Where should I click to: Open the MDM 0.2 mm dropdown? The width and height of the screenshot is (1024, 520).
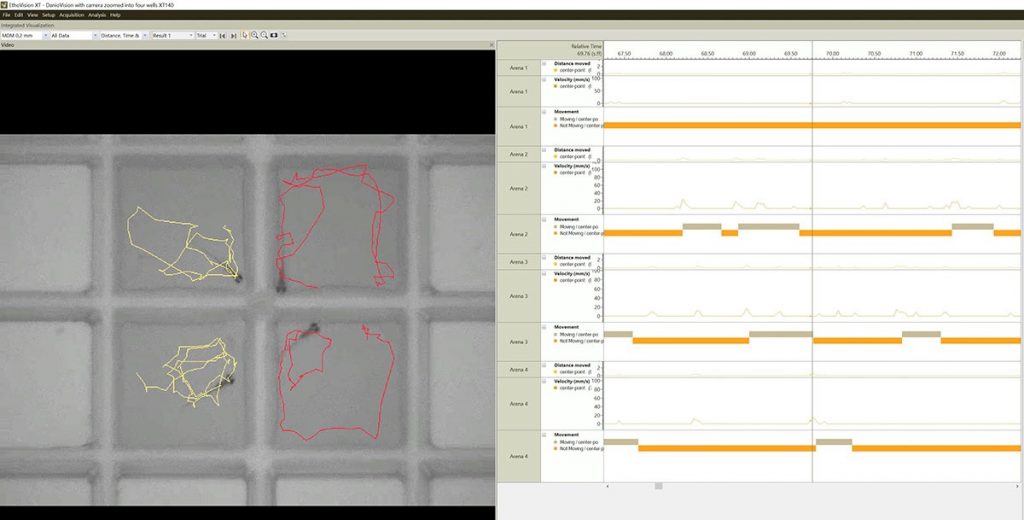click(x=43, y=35)
